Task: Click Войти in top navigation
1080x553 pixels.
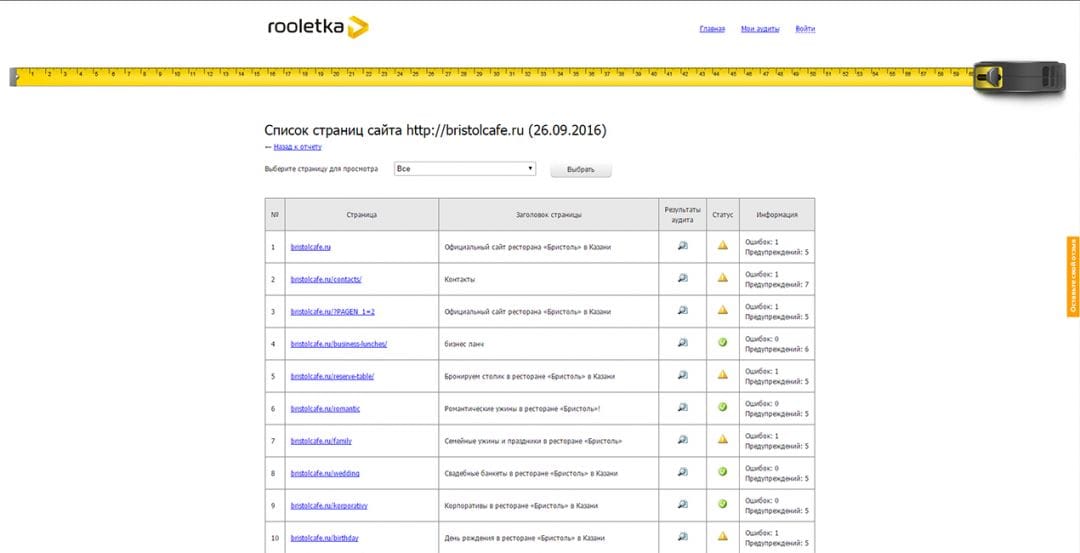Action: [805, 29]
